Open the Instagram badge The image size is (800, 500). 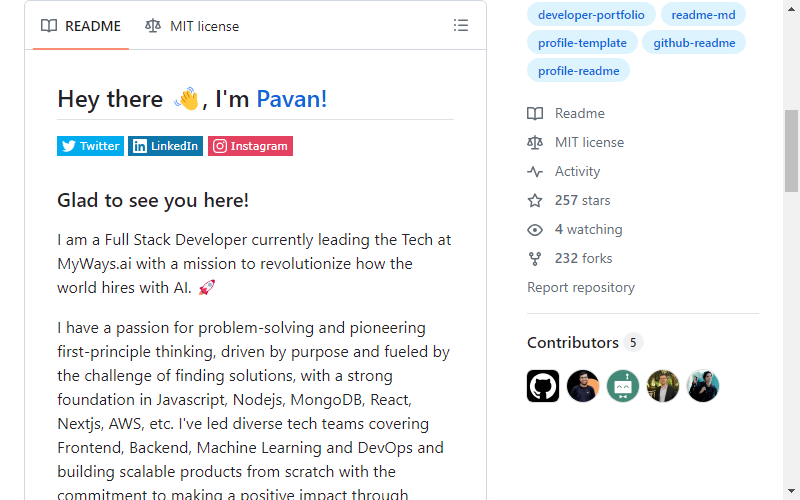click(x=251, y=146)
